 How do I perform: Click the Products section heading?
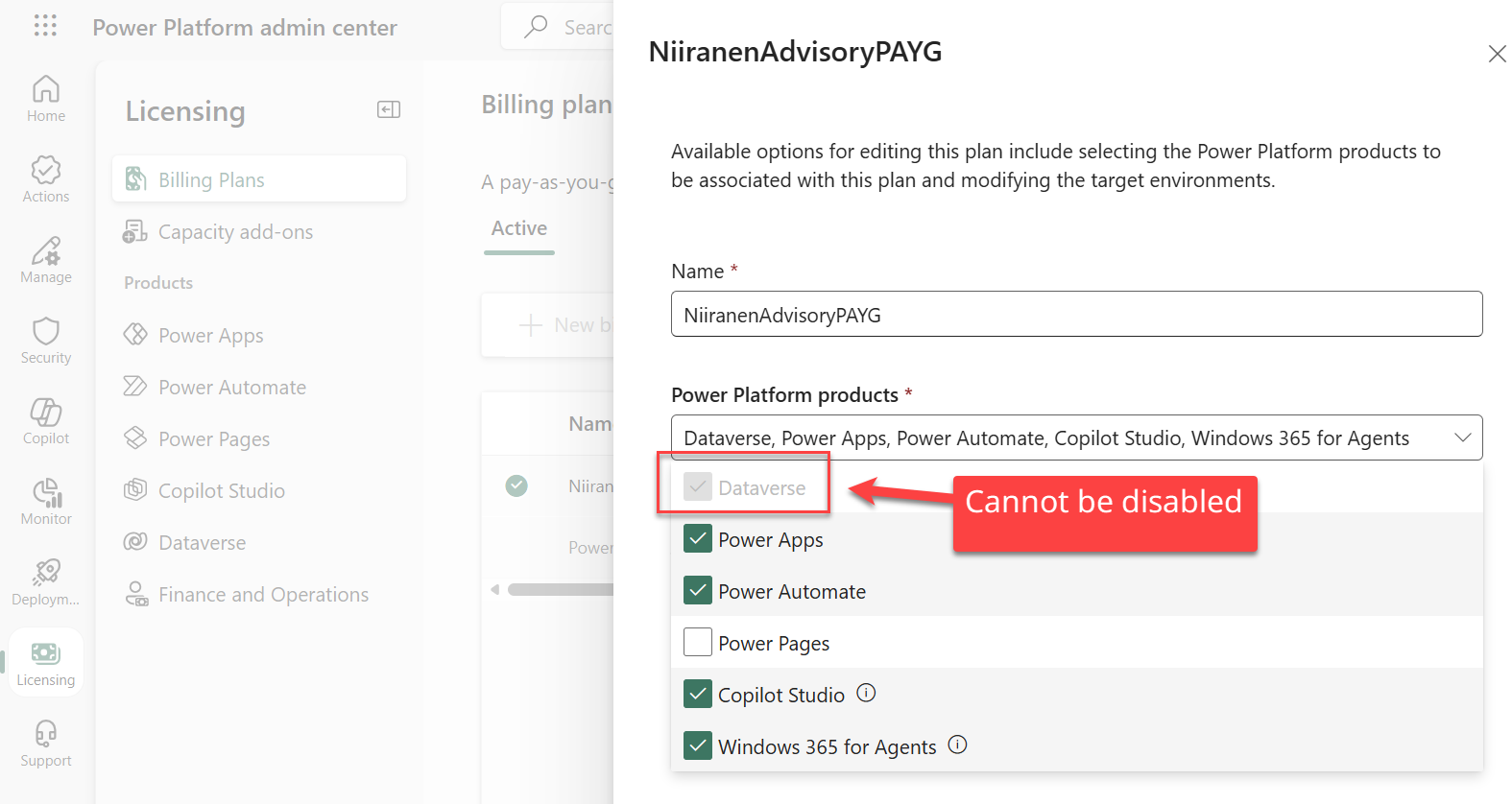click(158, 283)
